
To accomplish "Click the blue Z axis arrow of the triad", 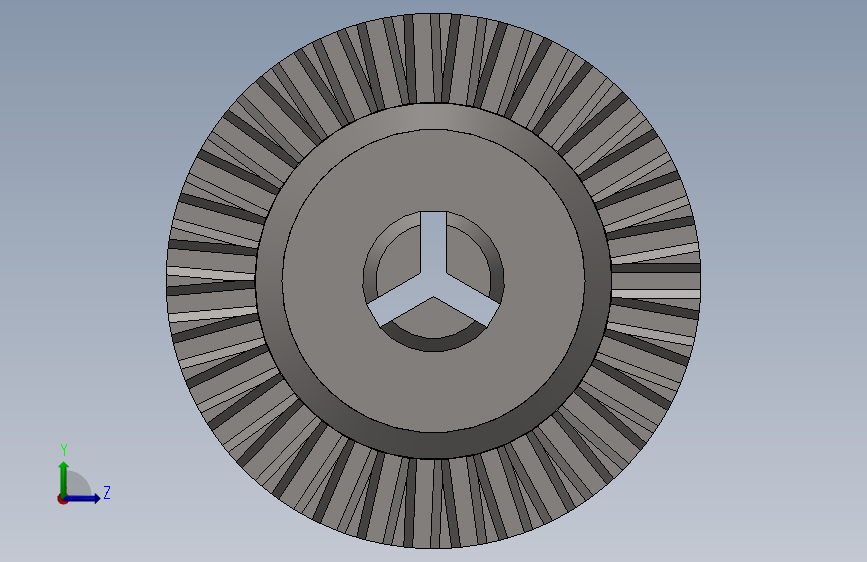I will 83,498.
